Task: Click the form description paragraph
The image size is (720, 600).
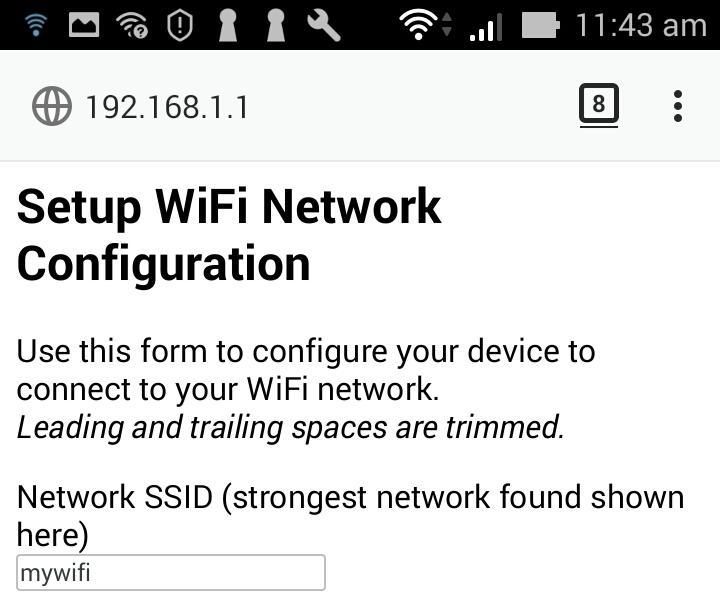Action: click(305, 370)
